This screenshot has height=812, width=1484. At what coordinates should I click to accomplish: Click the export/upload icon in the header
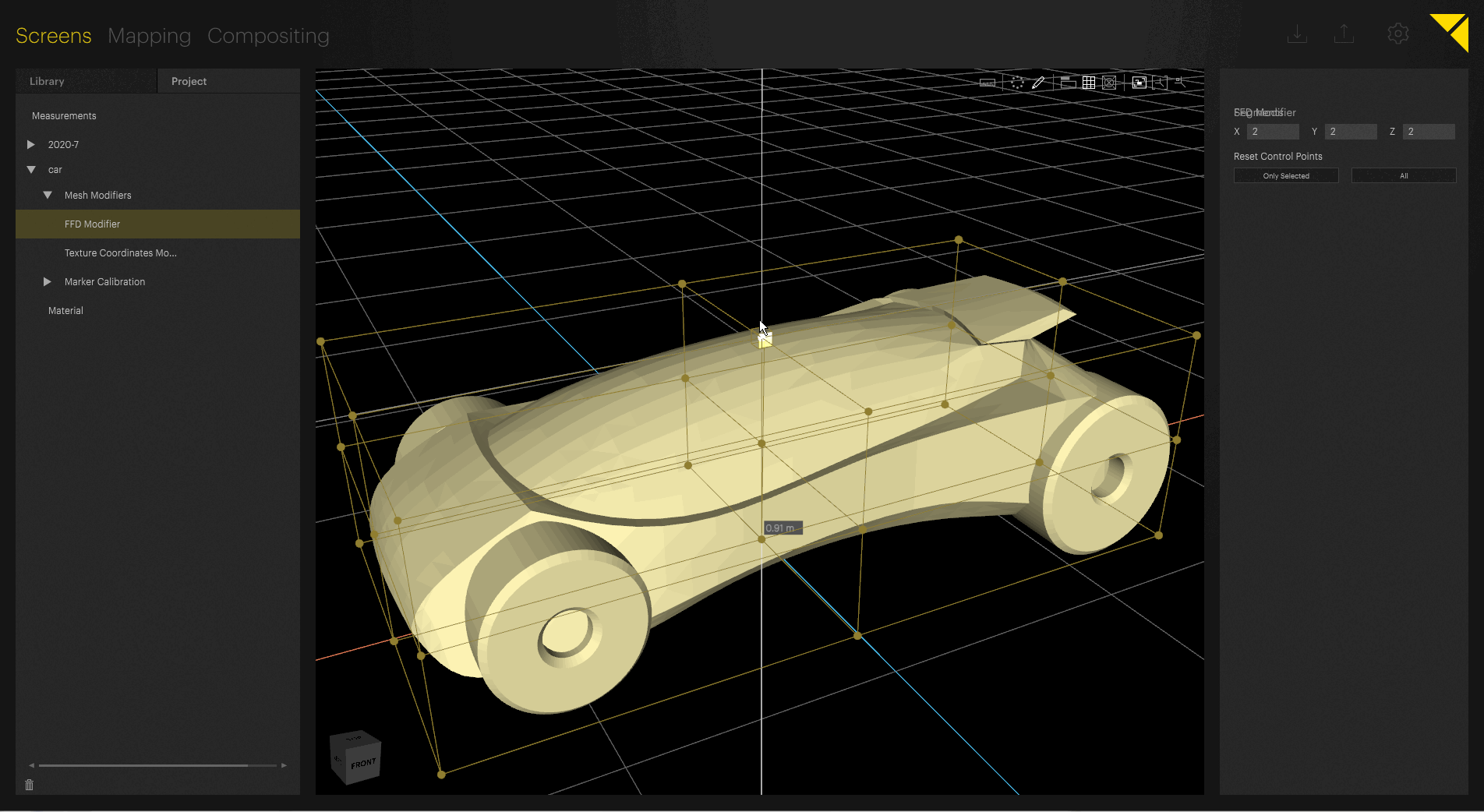click(x=1343, y=34)
